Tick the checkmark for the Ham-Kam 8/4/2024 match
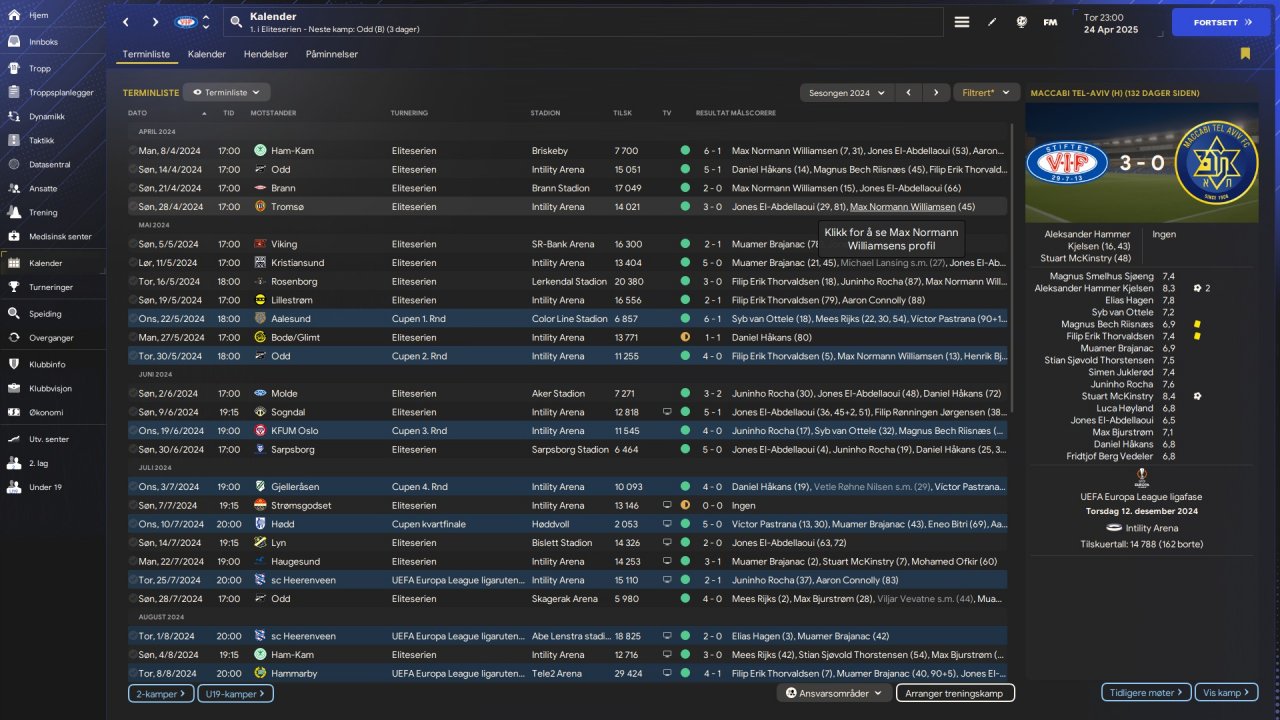Viewport: 1280px width, 720px height. click(132, 151)
